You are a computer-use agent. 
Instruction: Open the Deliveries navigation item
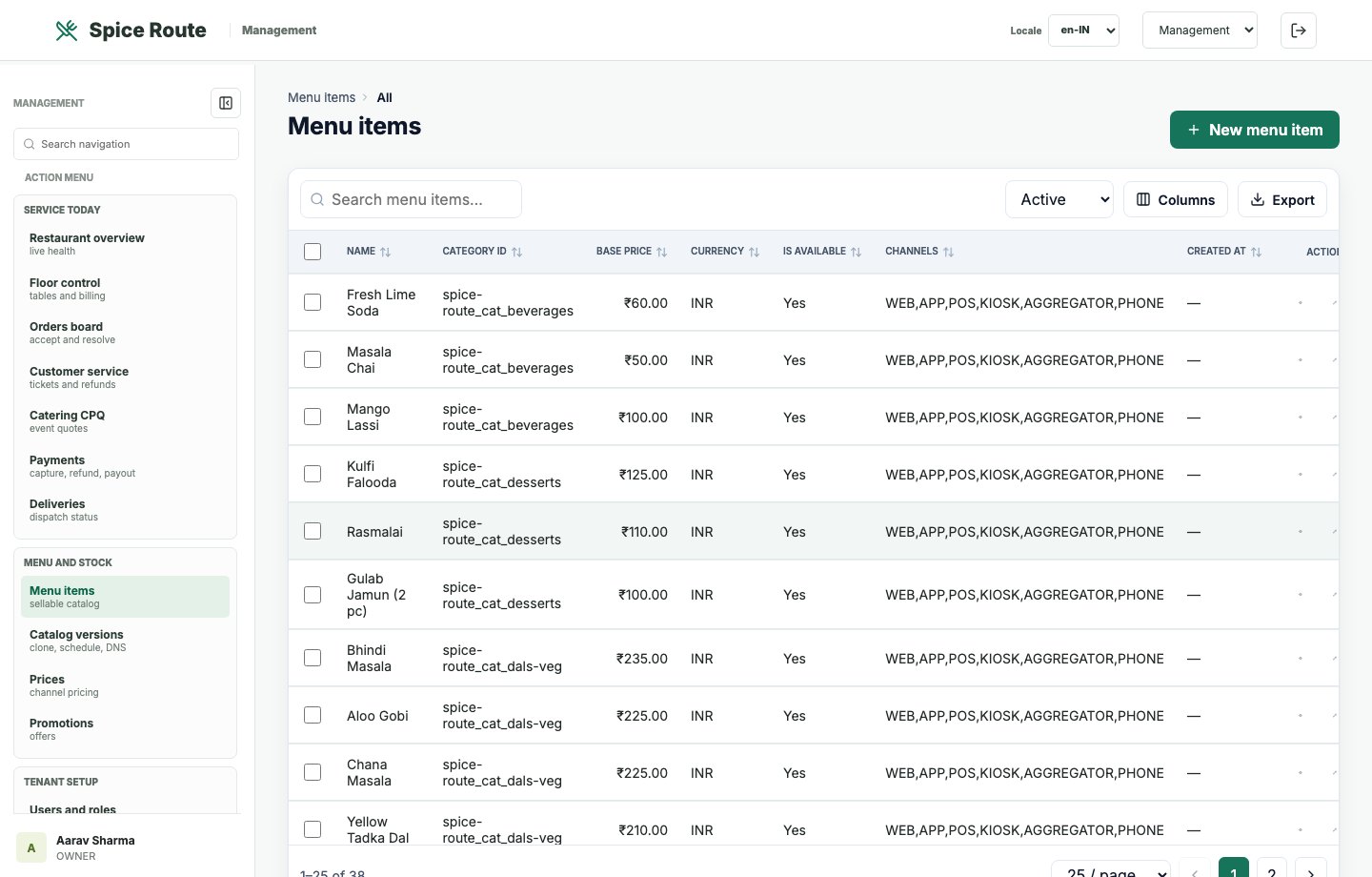point(125,510)
